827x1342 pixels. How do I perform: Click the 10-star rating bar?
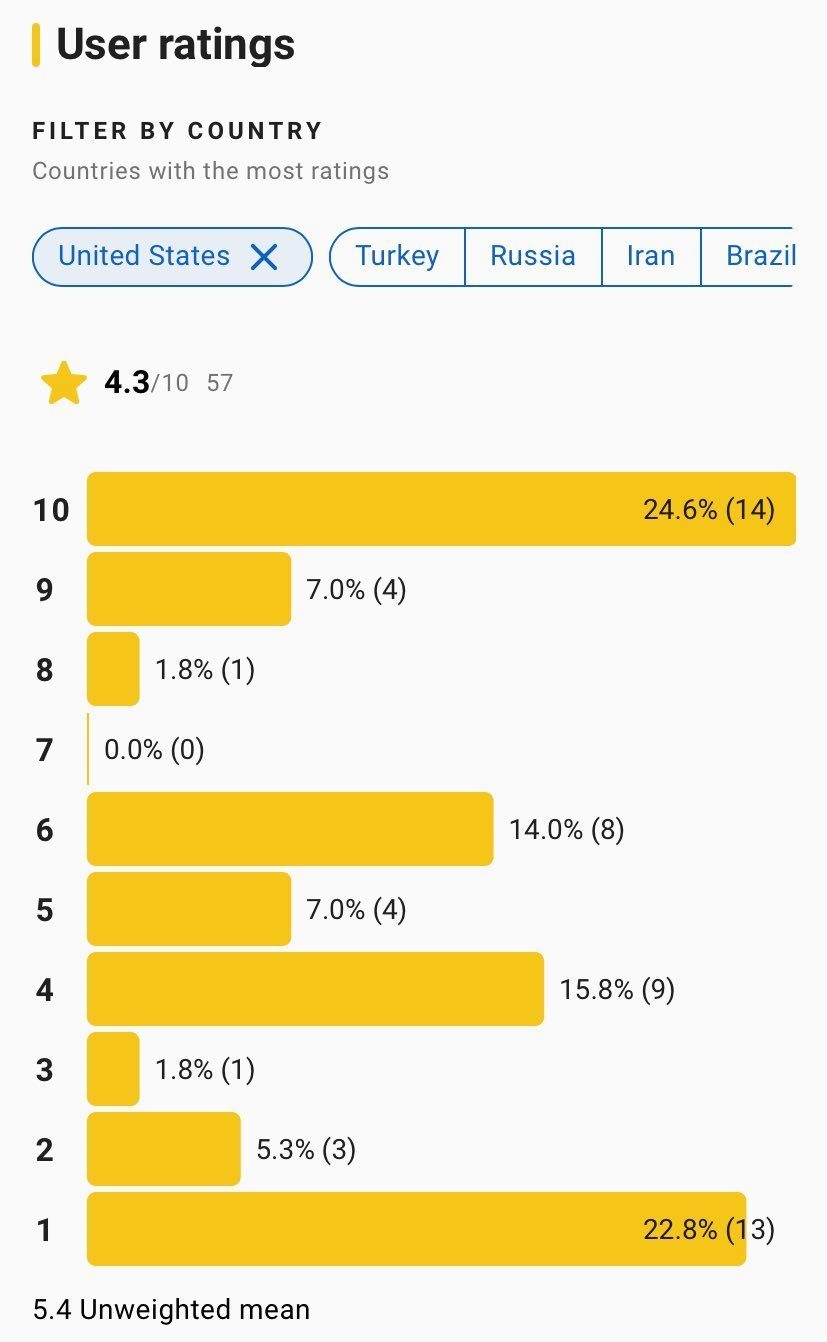441,509
